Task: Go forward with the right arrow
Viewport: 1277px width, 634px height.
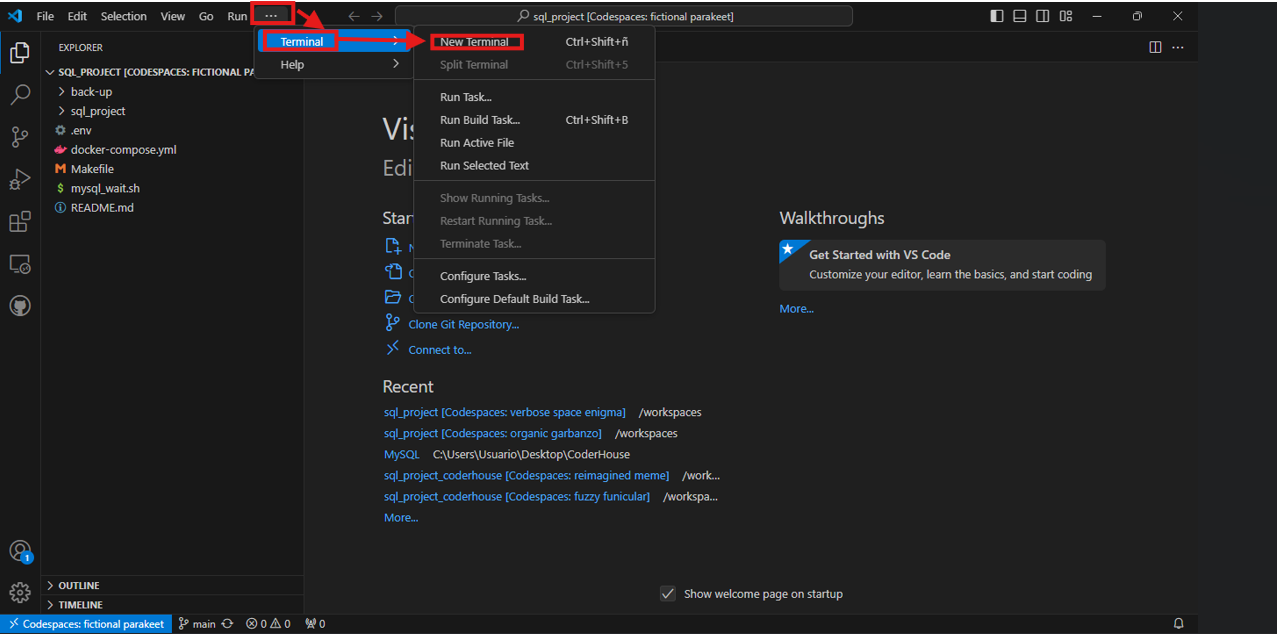Action: click(x=377, y=16)
